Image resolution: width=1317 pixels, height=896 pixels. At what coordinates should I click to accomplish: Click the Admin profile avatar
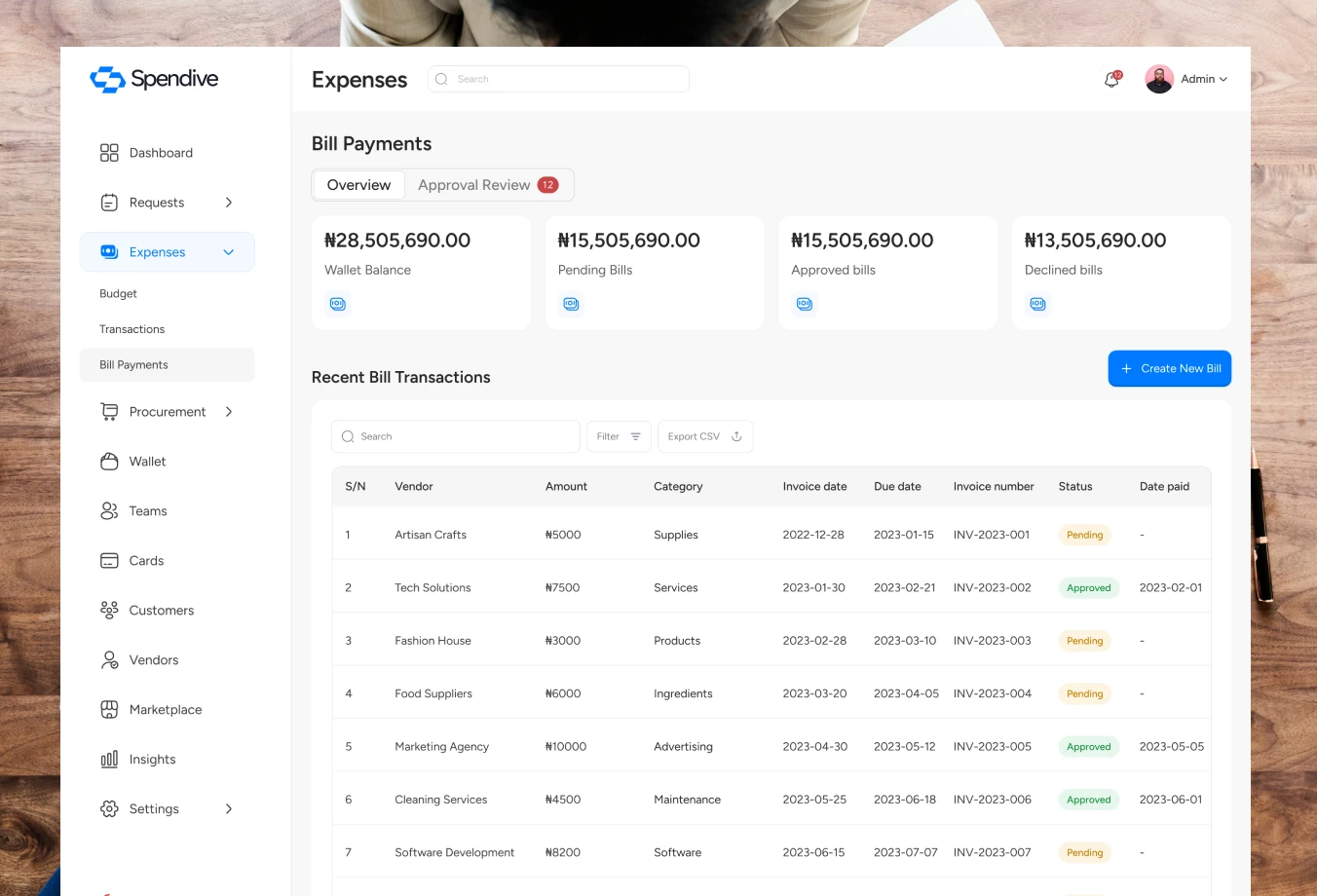click(1159, 79)
